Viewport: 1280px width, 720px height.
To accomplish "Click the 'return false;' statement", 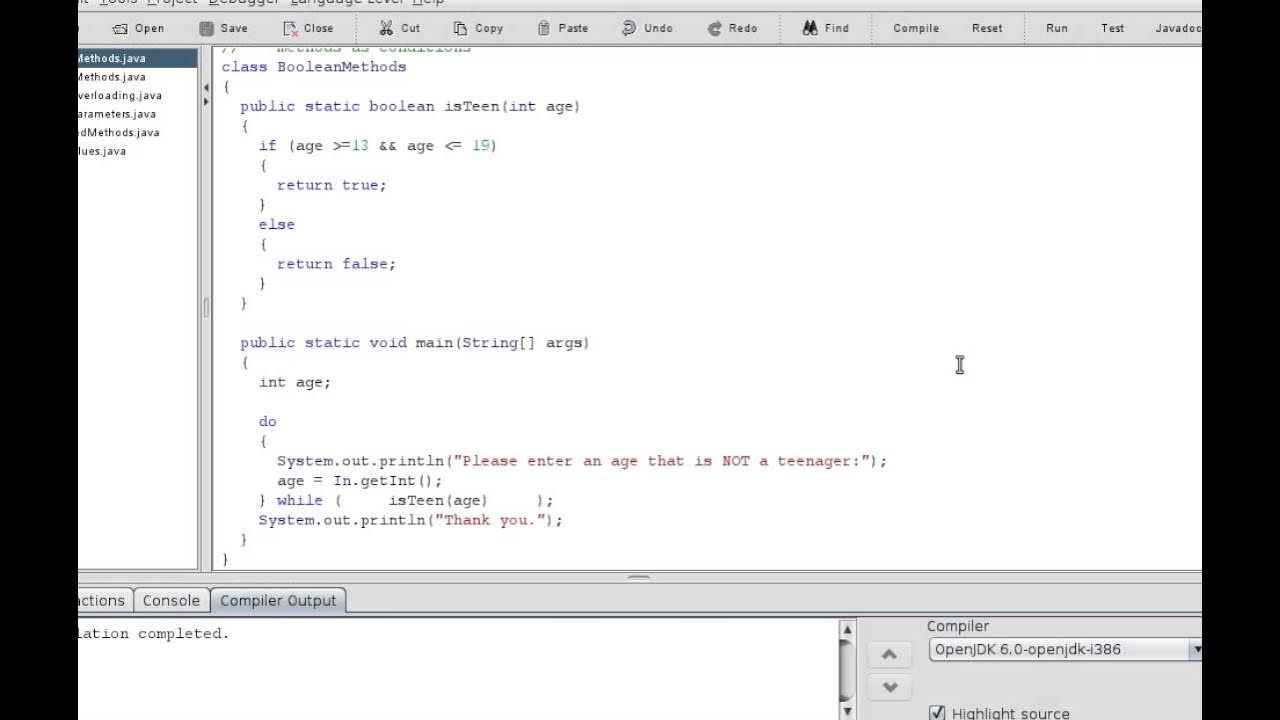I will tap(336, 264).
